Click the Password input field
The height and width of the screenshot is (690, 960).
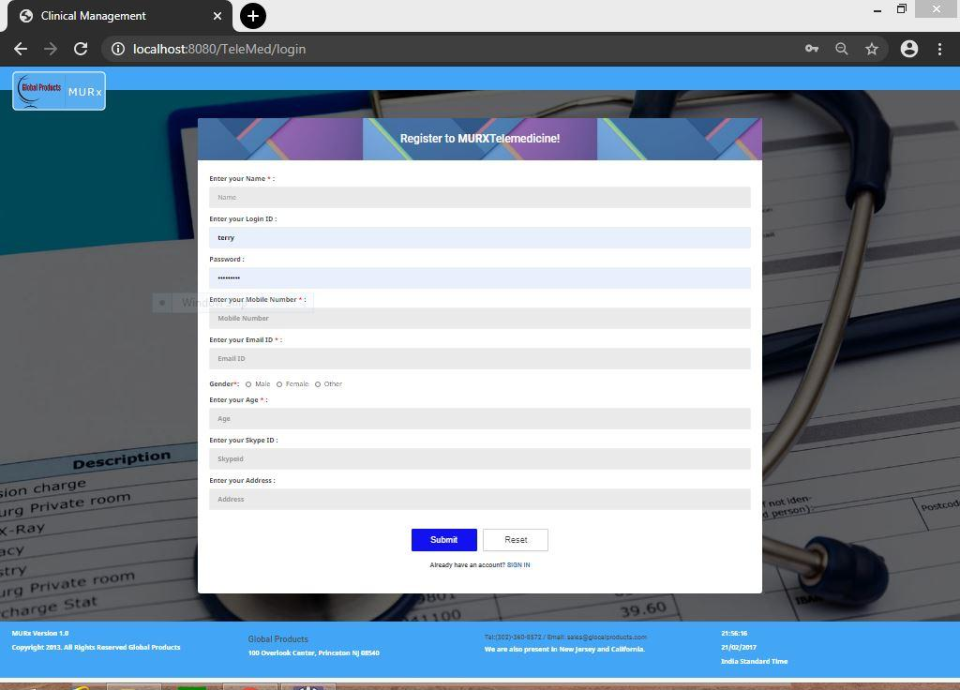[480, 278]
